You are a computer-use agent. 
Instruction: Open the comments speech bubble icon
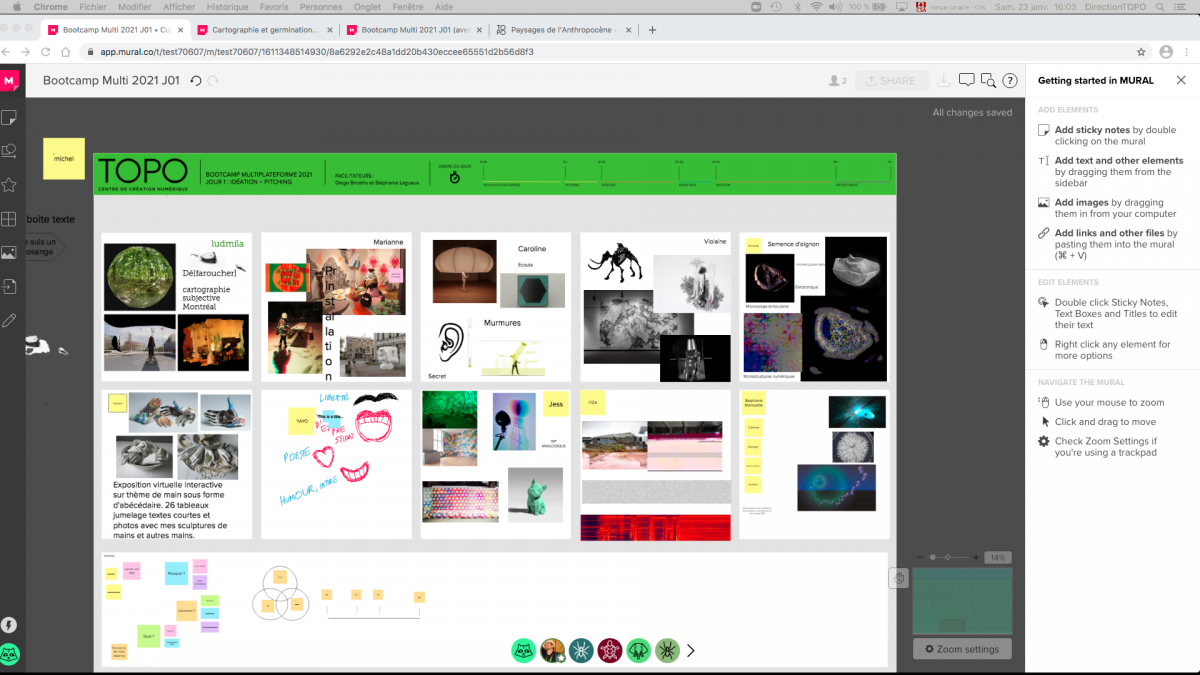966,81
